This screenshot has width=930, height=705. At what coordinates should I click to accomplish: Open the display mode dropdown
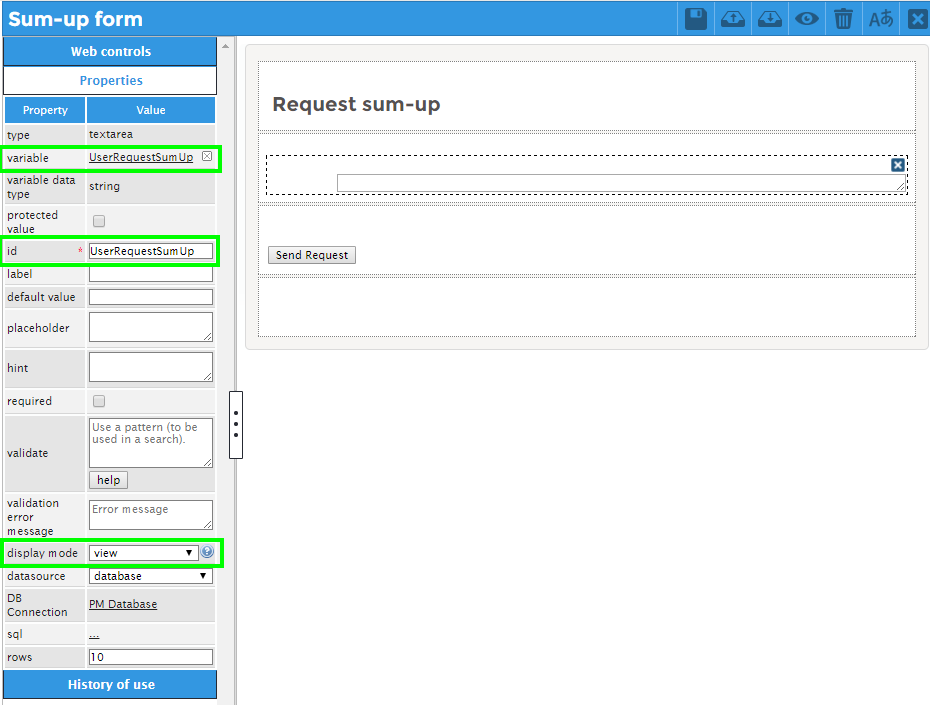click(143, 552)
